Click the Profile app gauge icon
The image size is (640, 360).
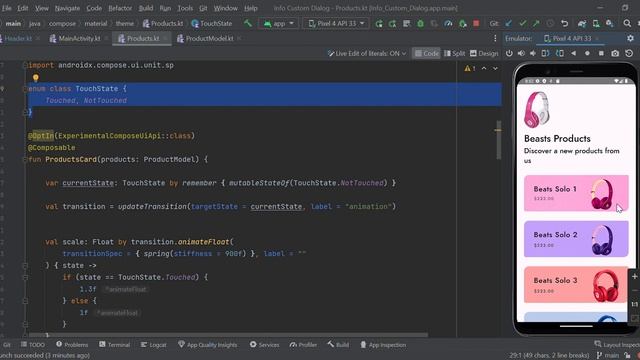(448, 24)
